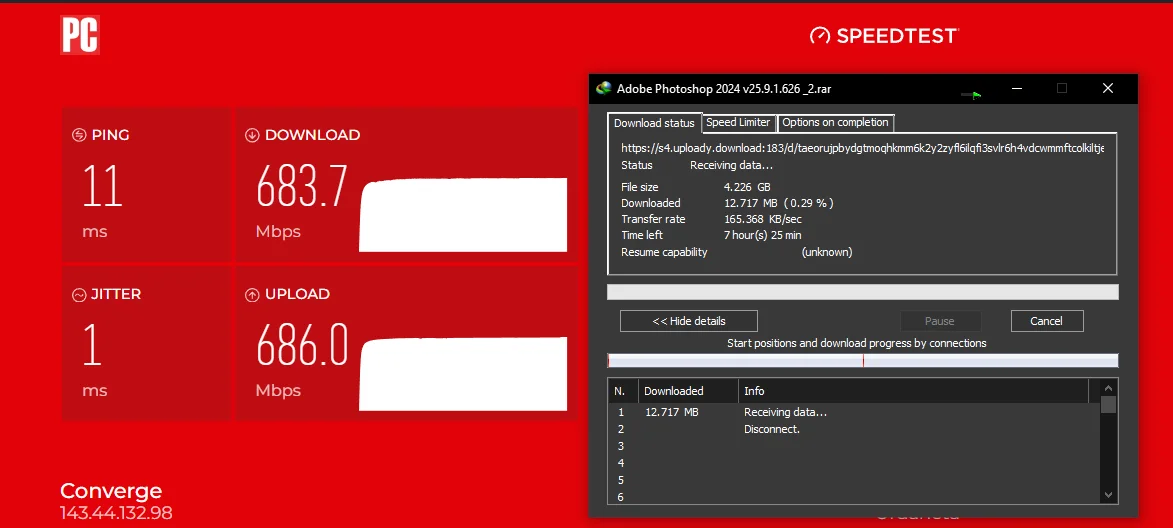Viewport: 1173px width, 528px height.
Task: Click the download arrow icon beside DOWNLOAD
Action: 252,135
